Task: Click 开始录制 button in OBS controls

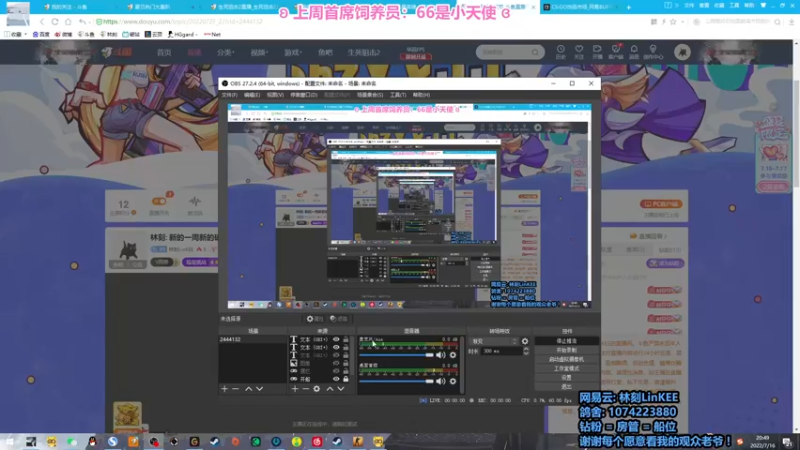Action: pyautogui.click(x=566, y=350)
